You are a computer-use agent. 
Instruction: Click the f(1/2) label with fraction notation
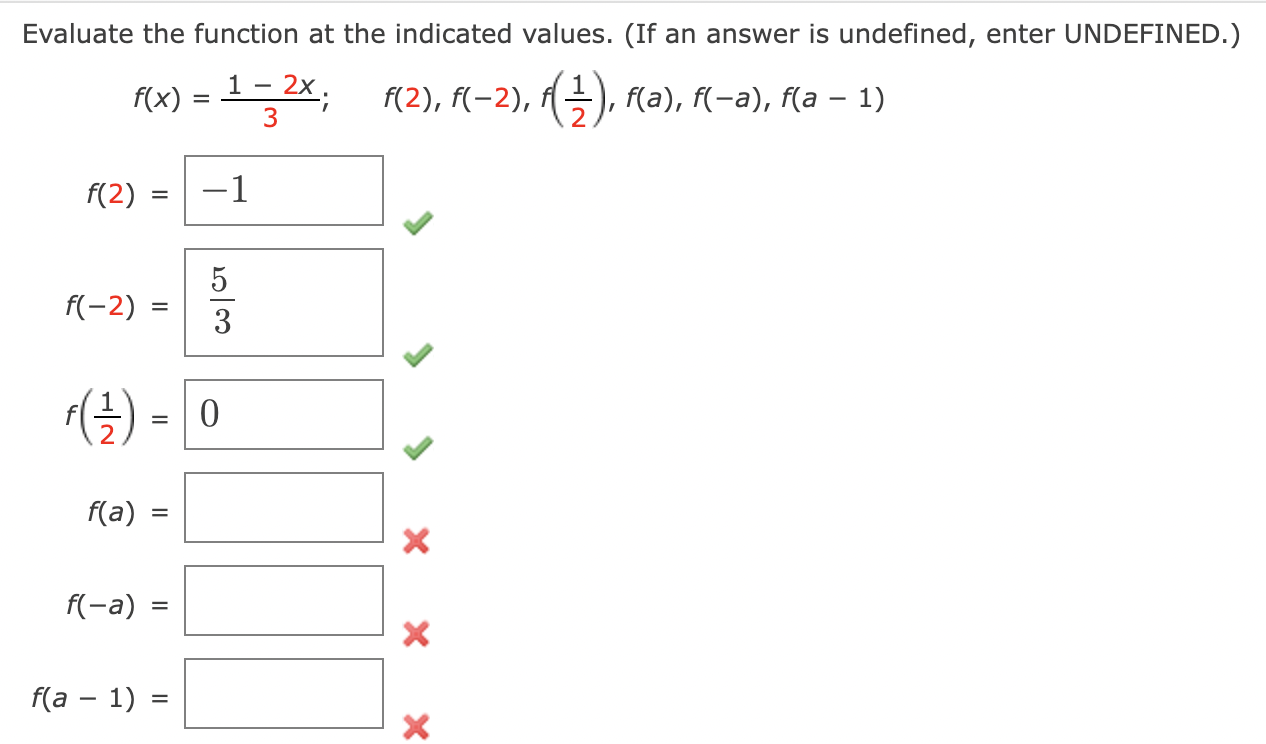click(x=100, y=416)
